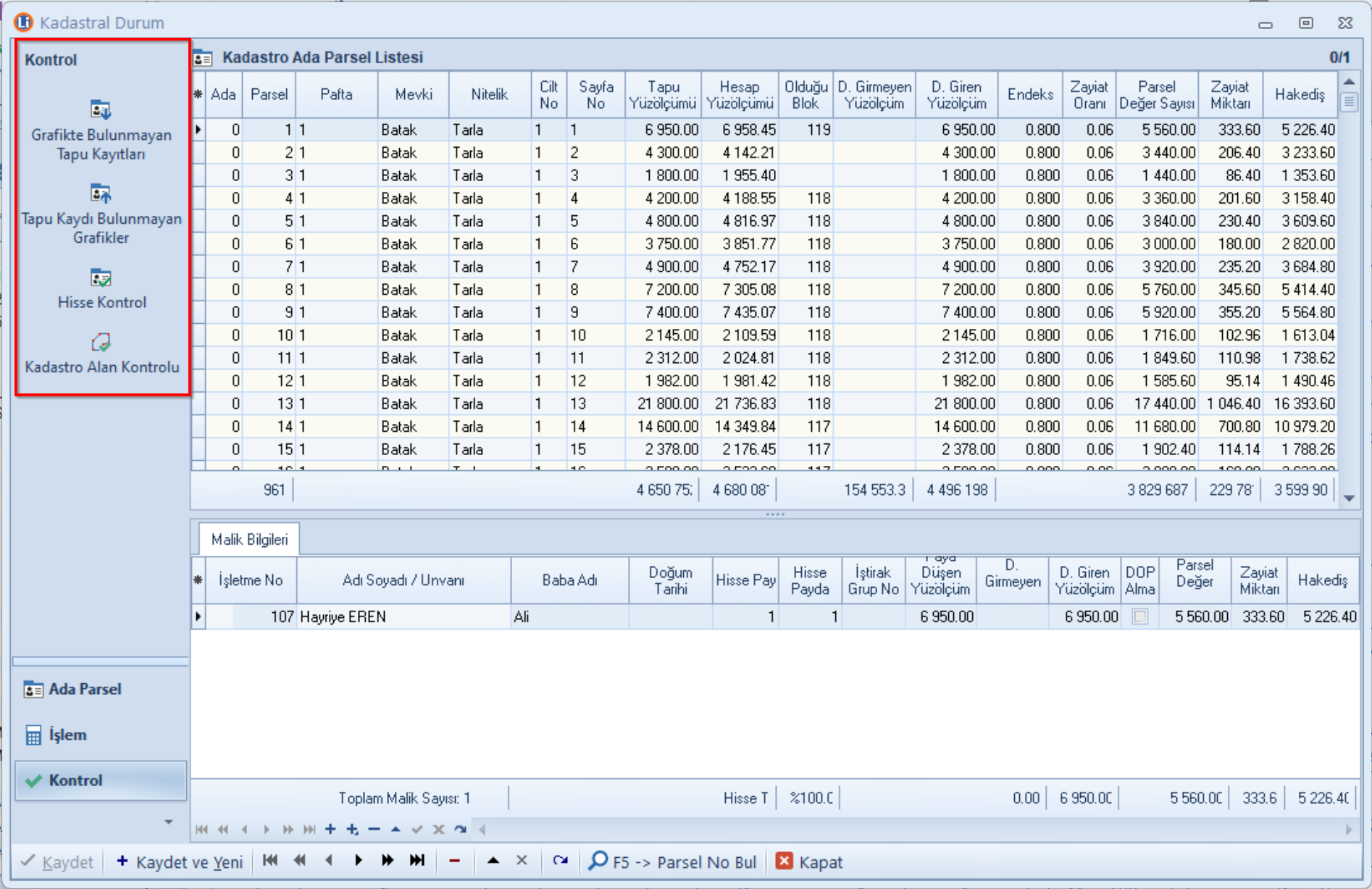Screen dimensions: 1372x889
Task: Open the column chooser asterisk in the parcel grid
Action: point(198,94)
